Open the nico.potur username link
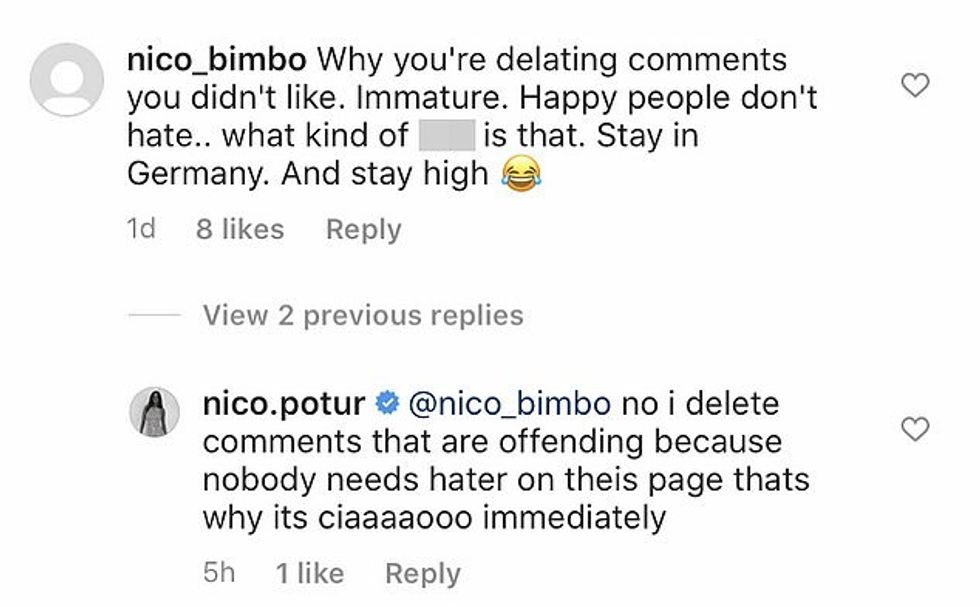The height and width of the screenshot is (607, 980). point(283,405)
